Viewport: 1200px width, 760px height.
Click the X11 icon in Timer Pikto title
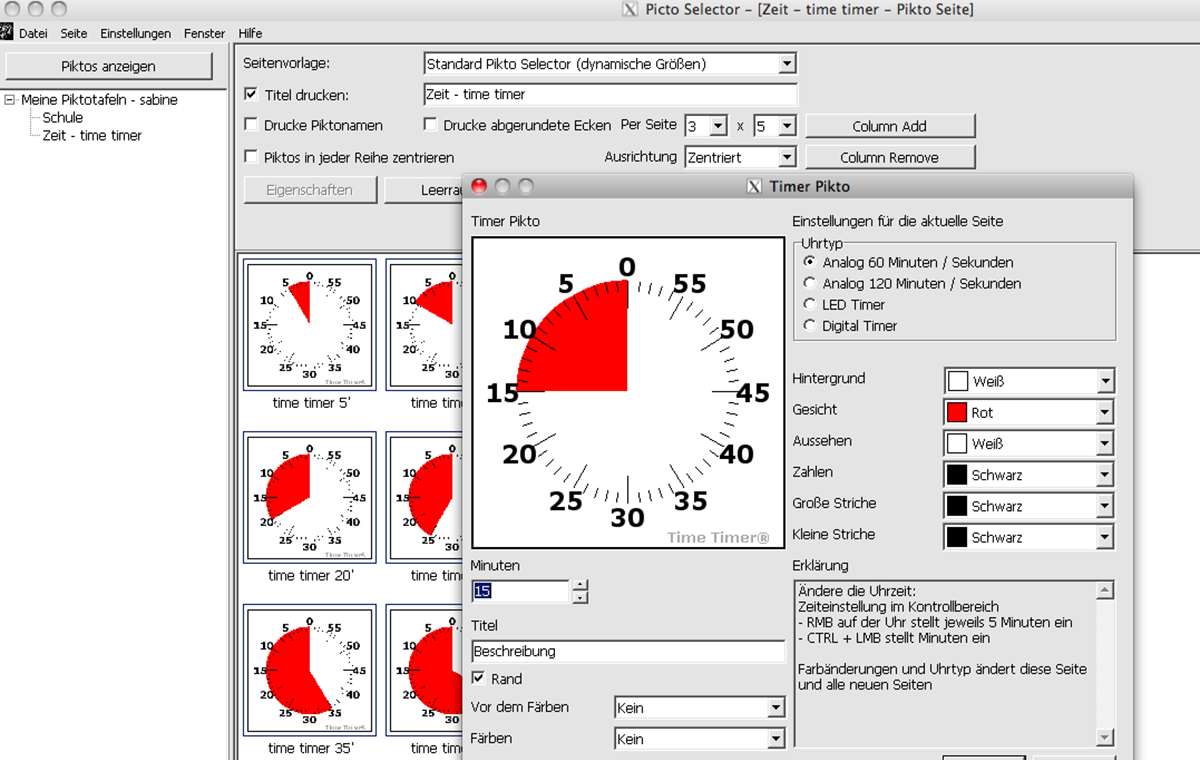pyautogui.click(x=755, y=186)
